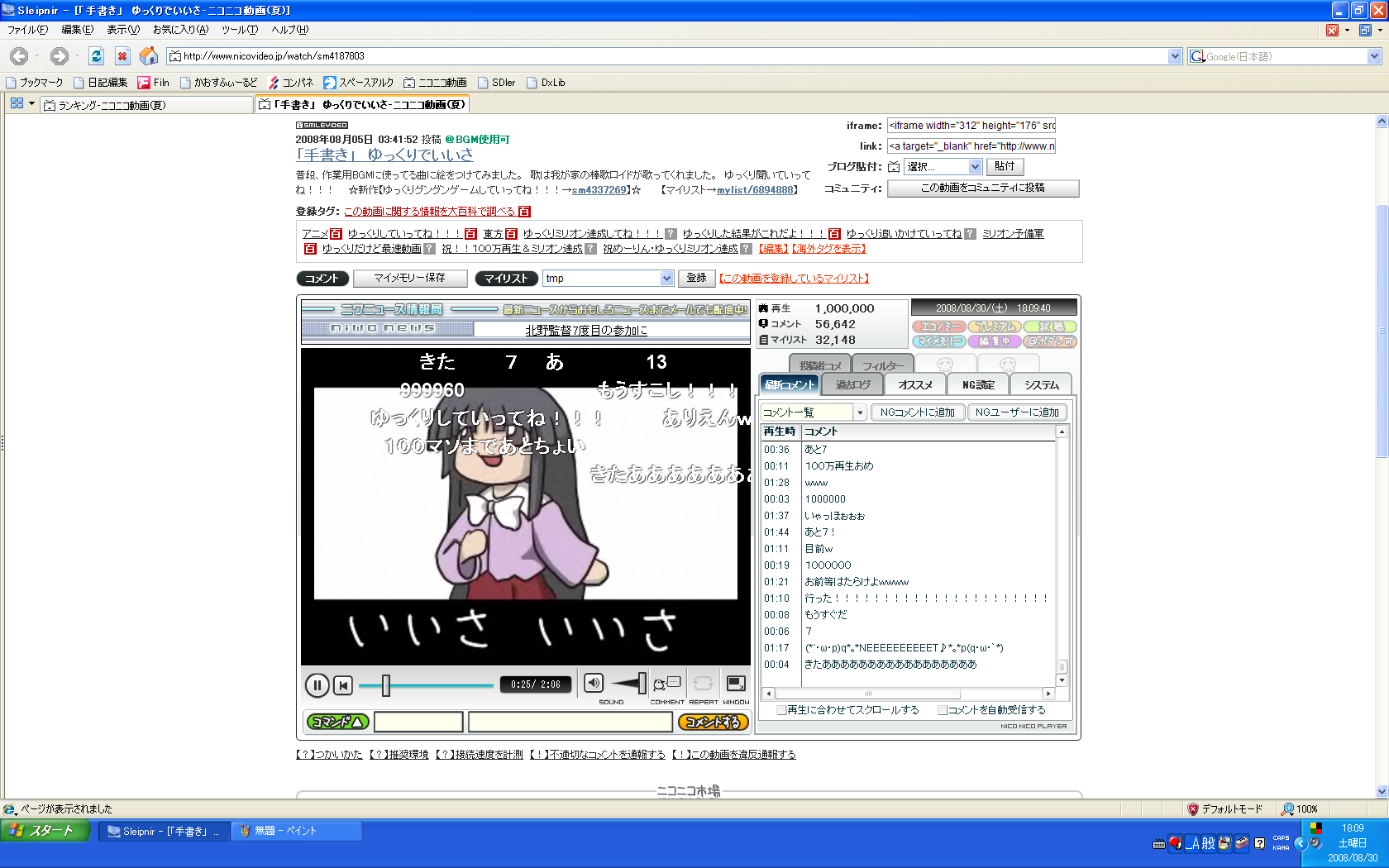Open the ツール menu in the menu bar
This screenshot has height=868, width=1389.
click(x=240, y=30)
